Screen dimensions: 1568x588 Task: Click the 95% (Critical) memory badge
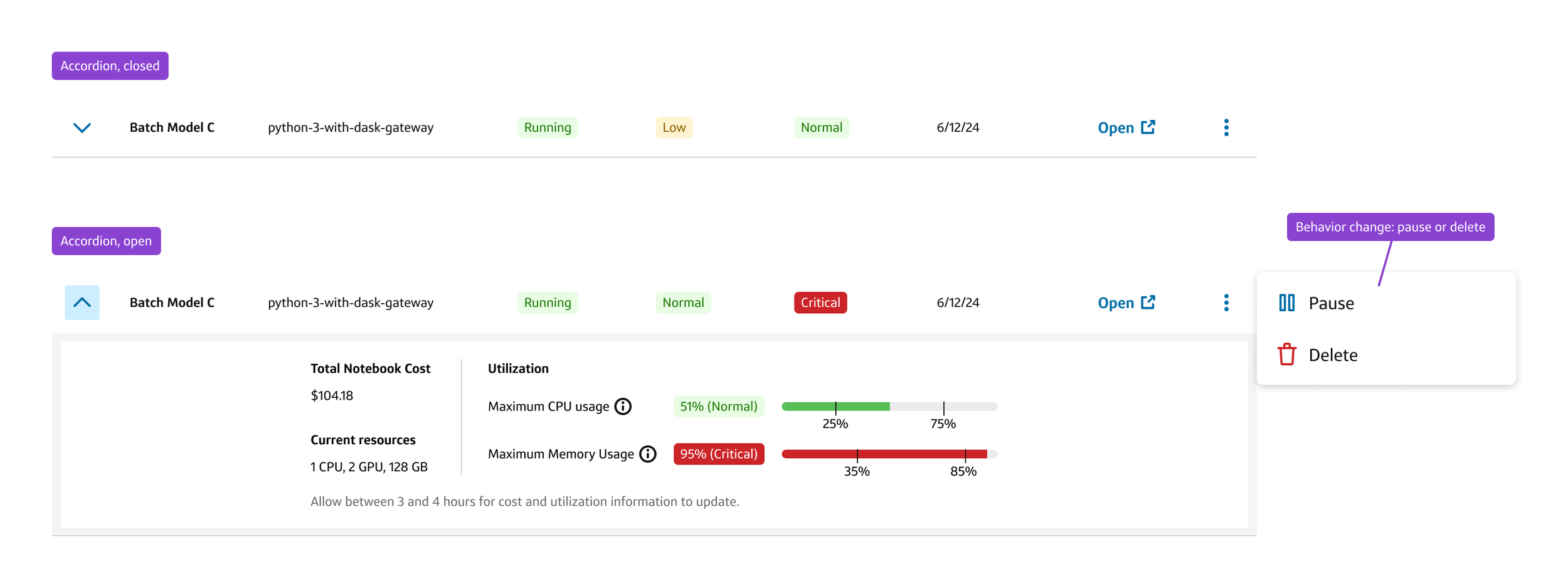(x=719, y=454)
